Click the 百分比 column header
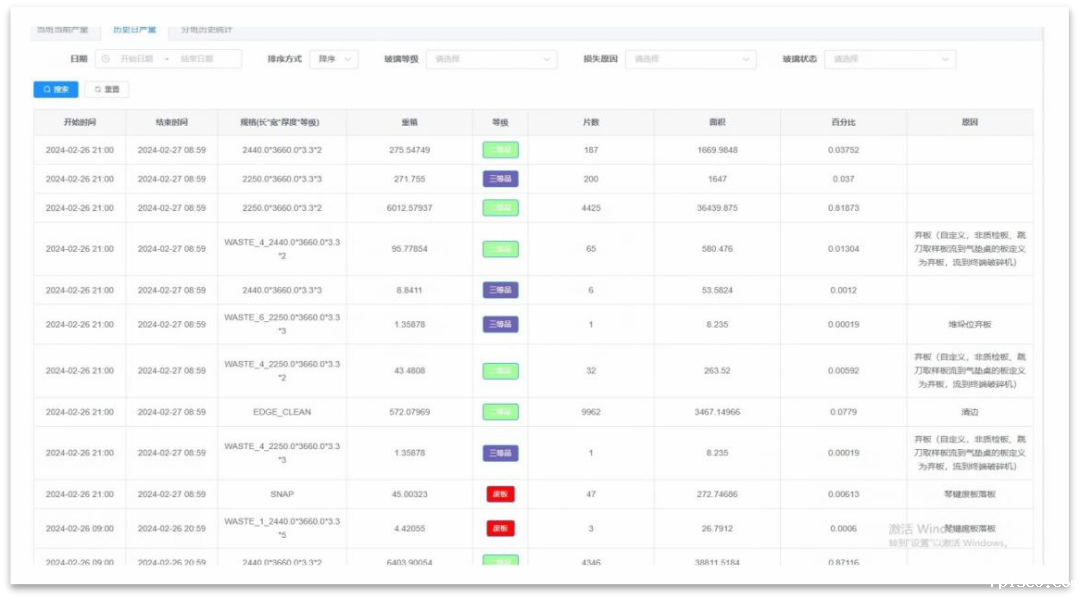Screen dimensions: 1080x599 point(843,122)
